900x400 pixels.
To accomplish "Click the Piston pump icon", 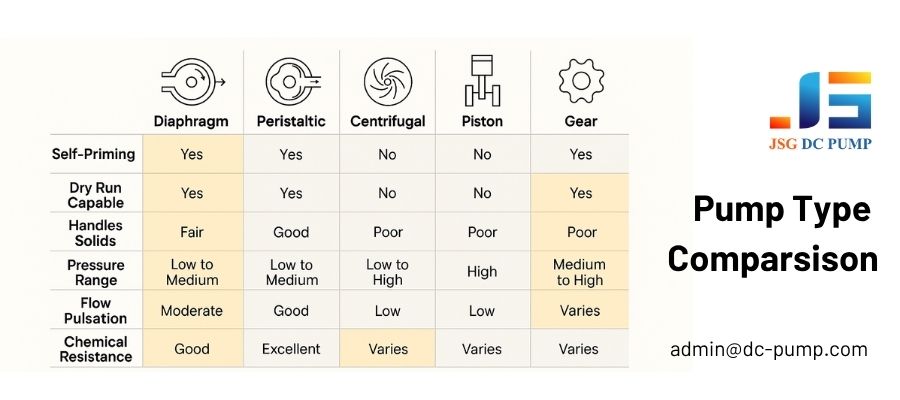I will [x=482, y=80].
